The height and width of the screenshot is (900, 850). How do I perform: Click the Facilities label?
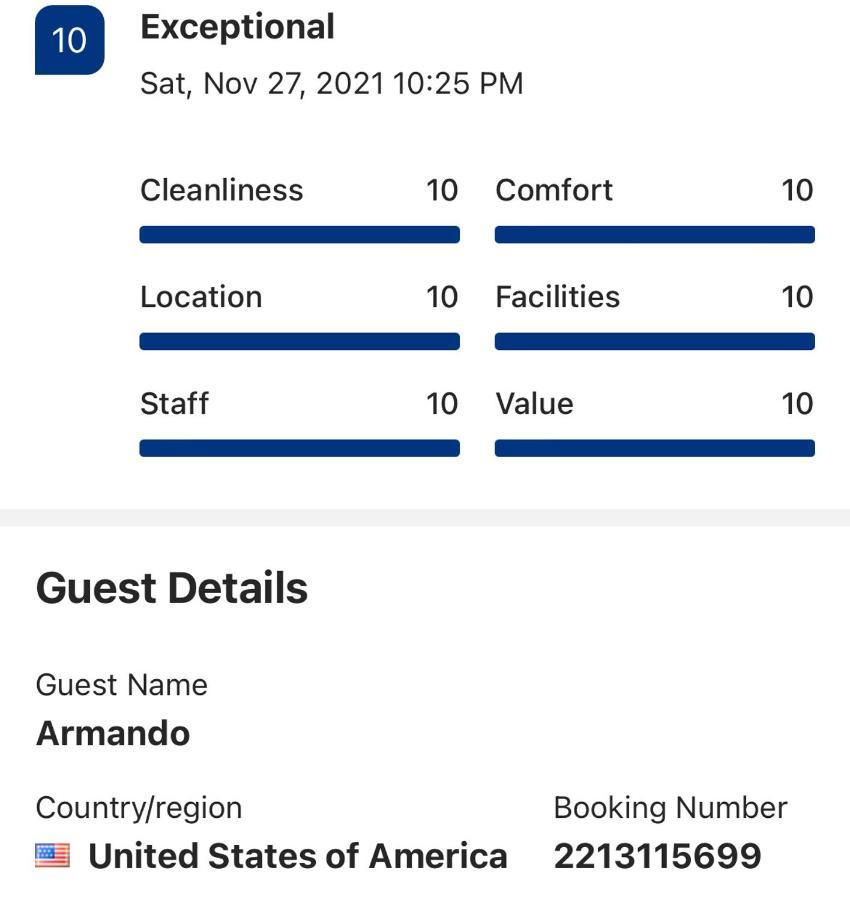pyautogui.click(x=558, y=297)
